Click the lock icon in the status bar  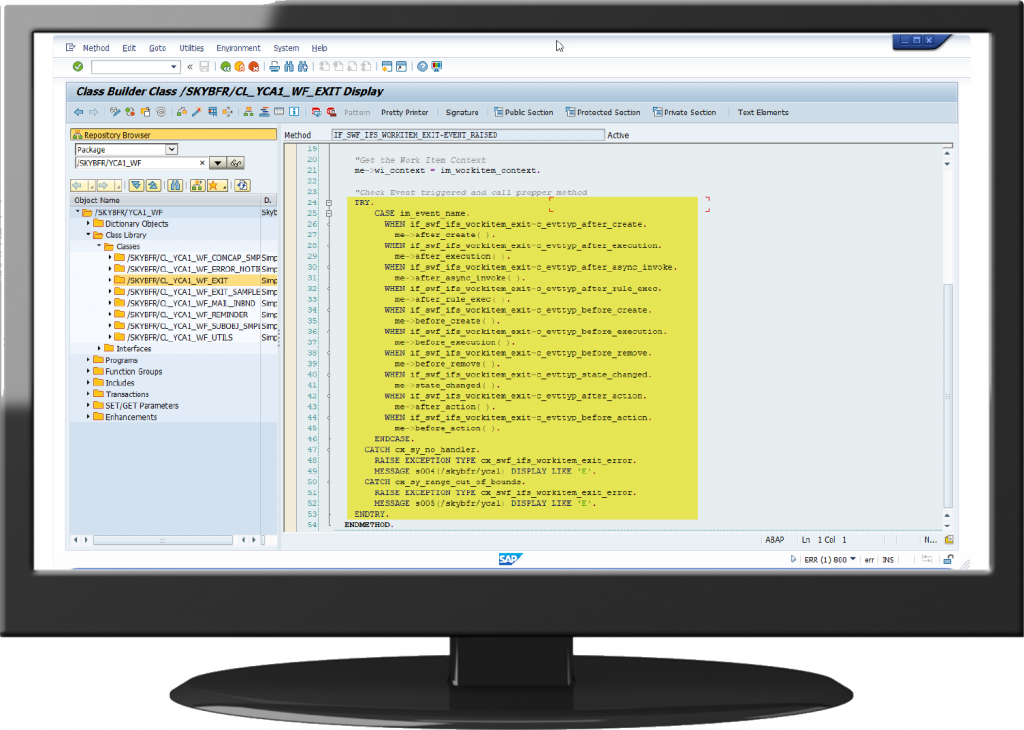point(948,560)
